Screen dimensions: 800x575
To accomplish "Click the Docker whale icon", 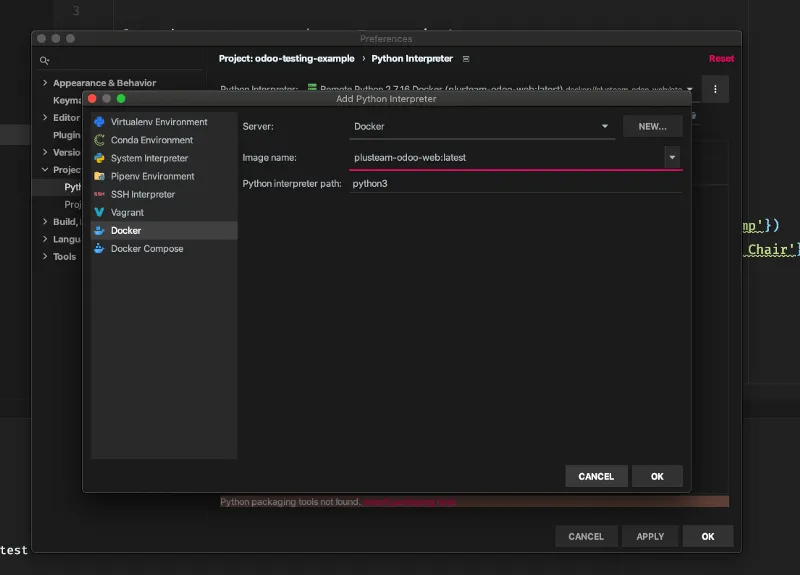I will 99,231.
